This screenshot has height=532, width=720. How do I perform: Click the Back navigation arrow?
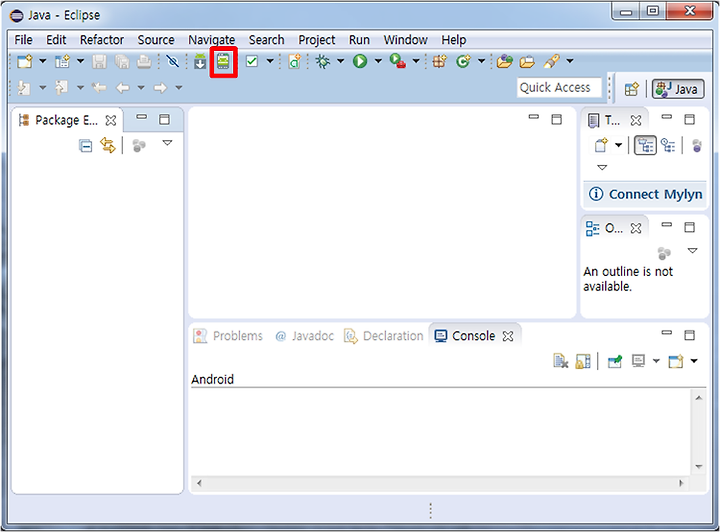[x=123, y=88]
